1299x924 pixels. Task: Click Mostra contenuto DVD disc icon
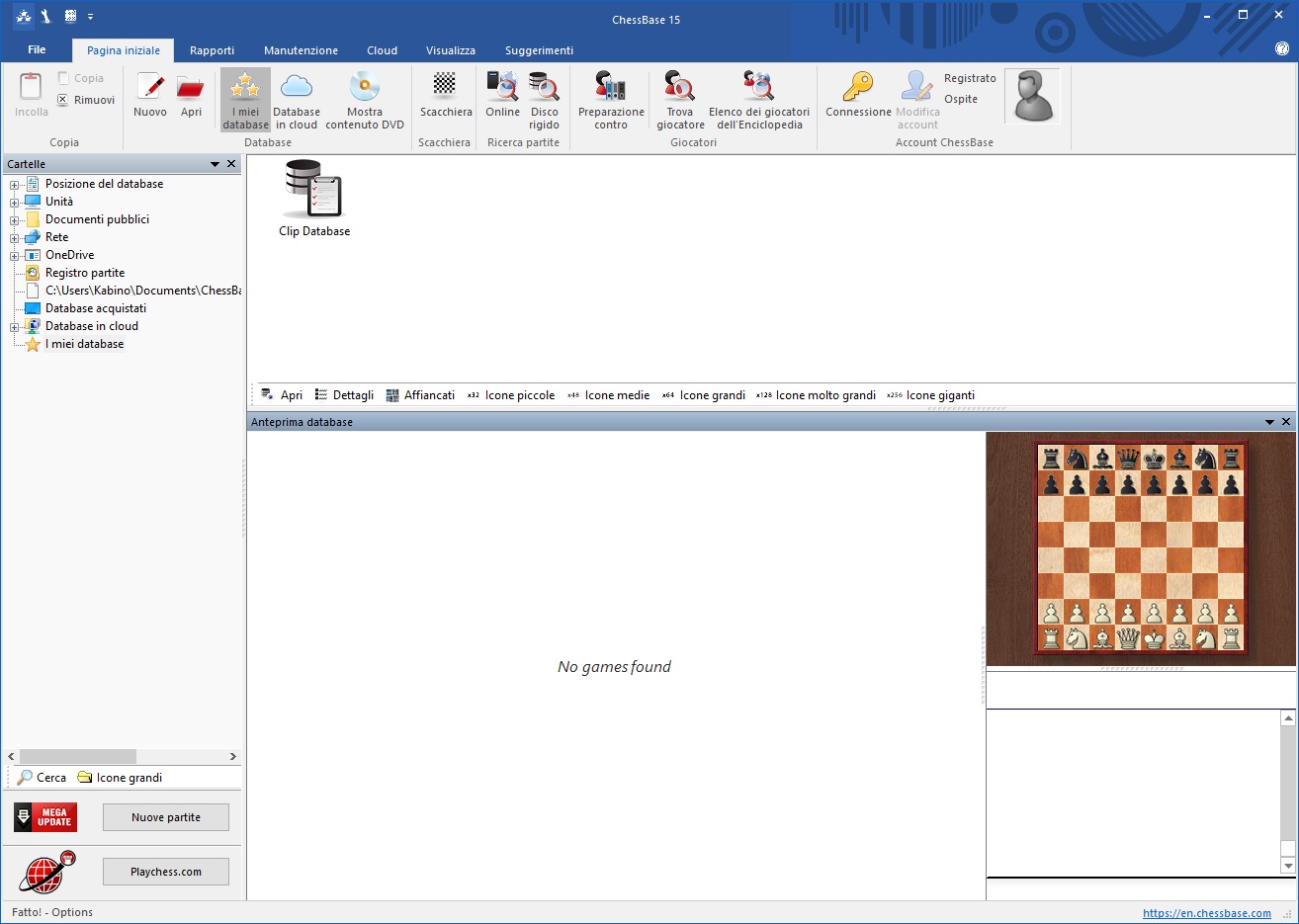point(365,87)
